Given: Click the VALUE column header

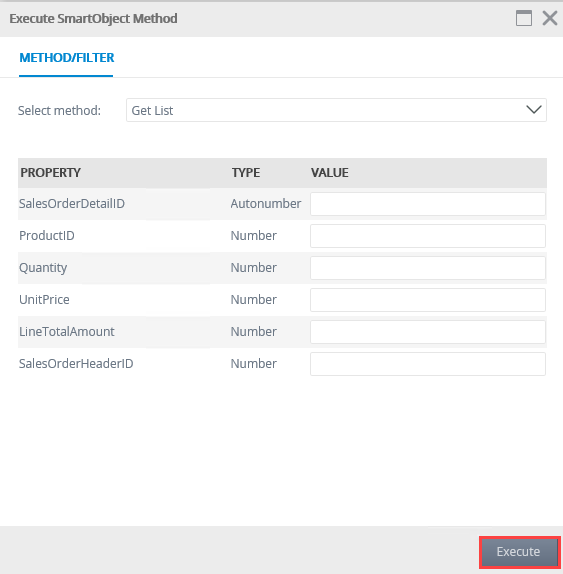Looking at the screenshot, I should pyautogui.click(x=329, y=173).
